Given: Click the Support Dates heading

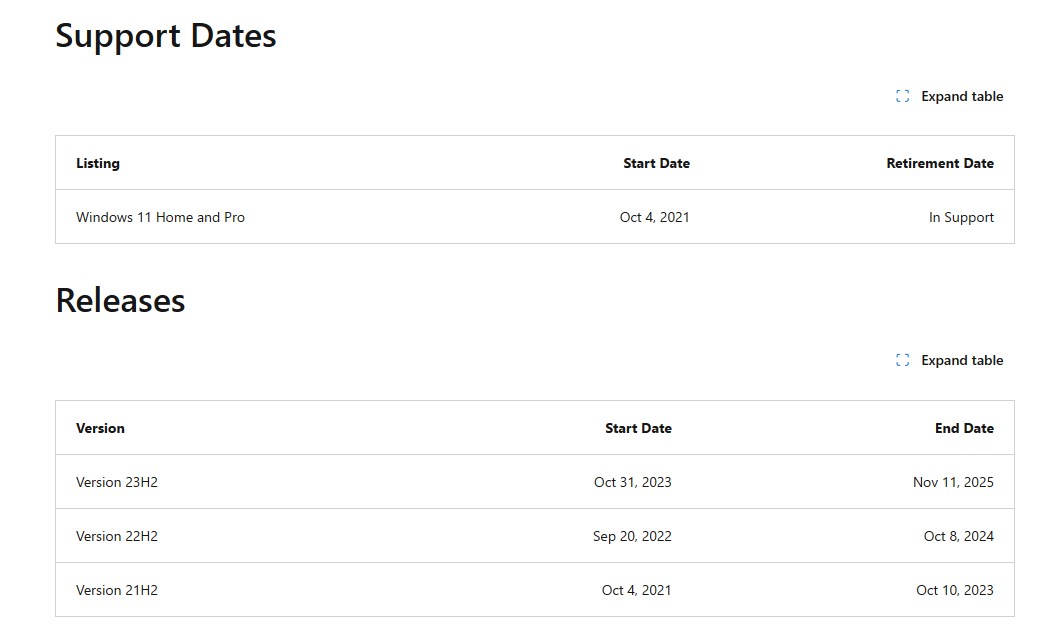Looking at the screenshot, I should point(165,36).
